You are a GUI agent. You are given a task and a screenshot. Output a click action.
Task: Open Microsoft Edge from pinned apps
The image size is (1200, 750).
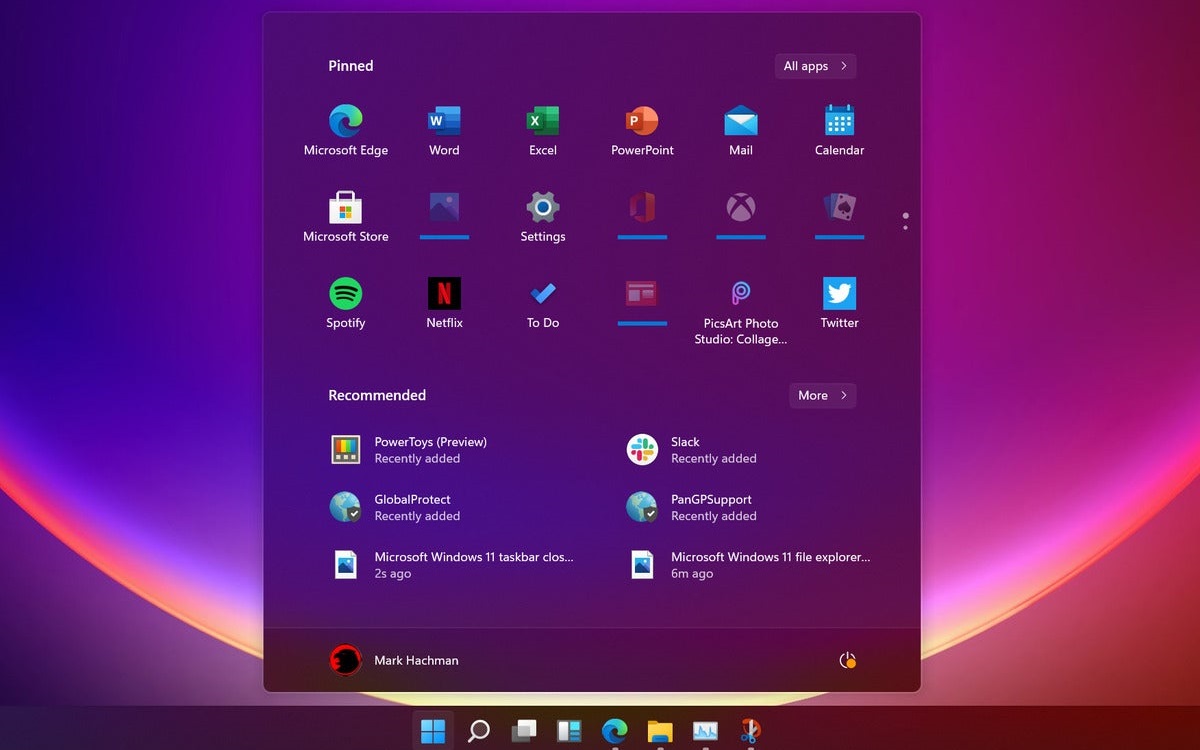coord(346,131)
